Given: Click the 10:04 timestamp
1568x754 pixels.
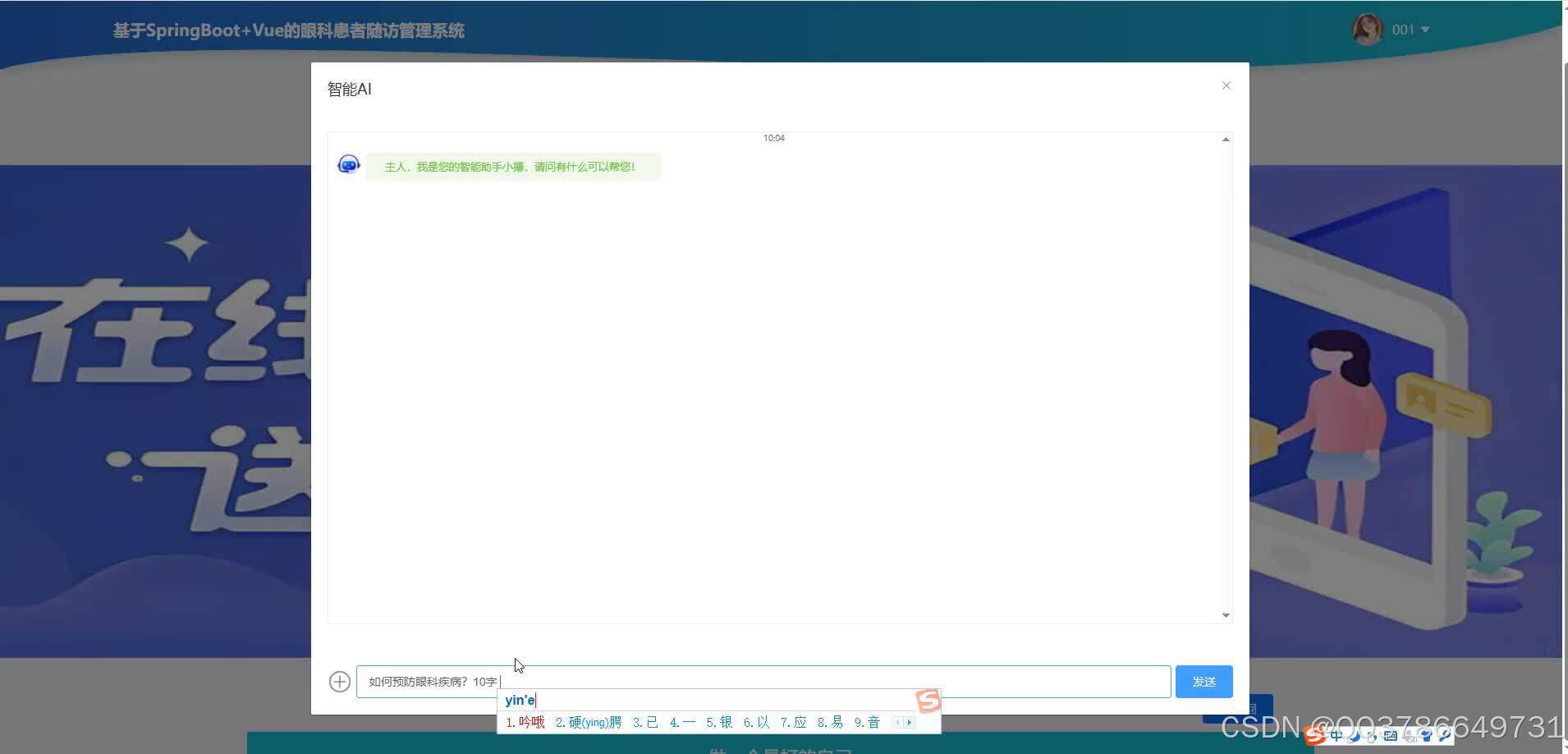Looking at the screenshot, I should (x=774, y=138).
